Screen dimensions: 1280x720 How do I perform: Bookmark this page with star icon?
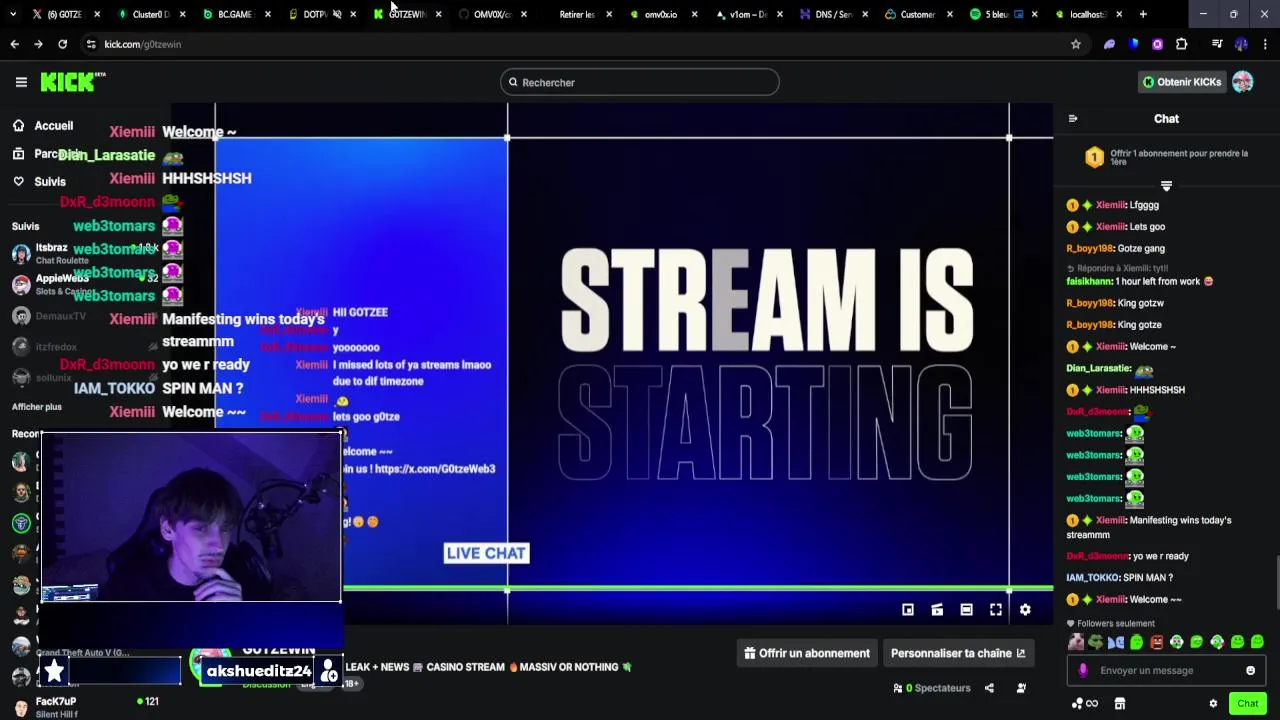pyautogui.click(x=1076, y=44)
